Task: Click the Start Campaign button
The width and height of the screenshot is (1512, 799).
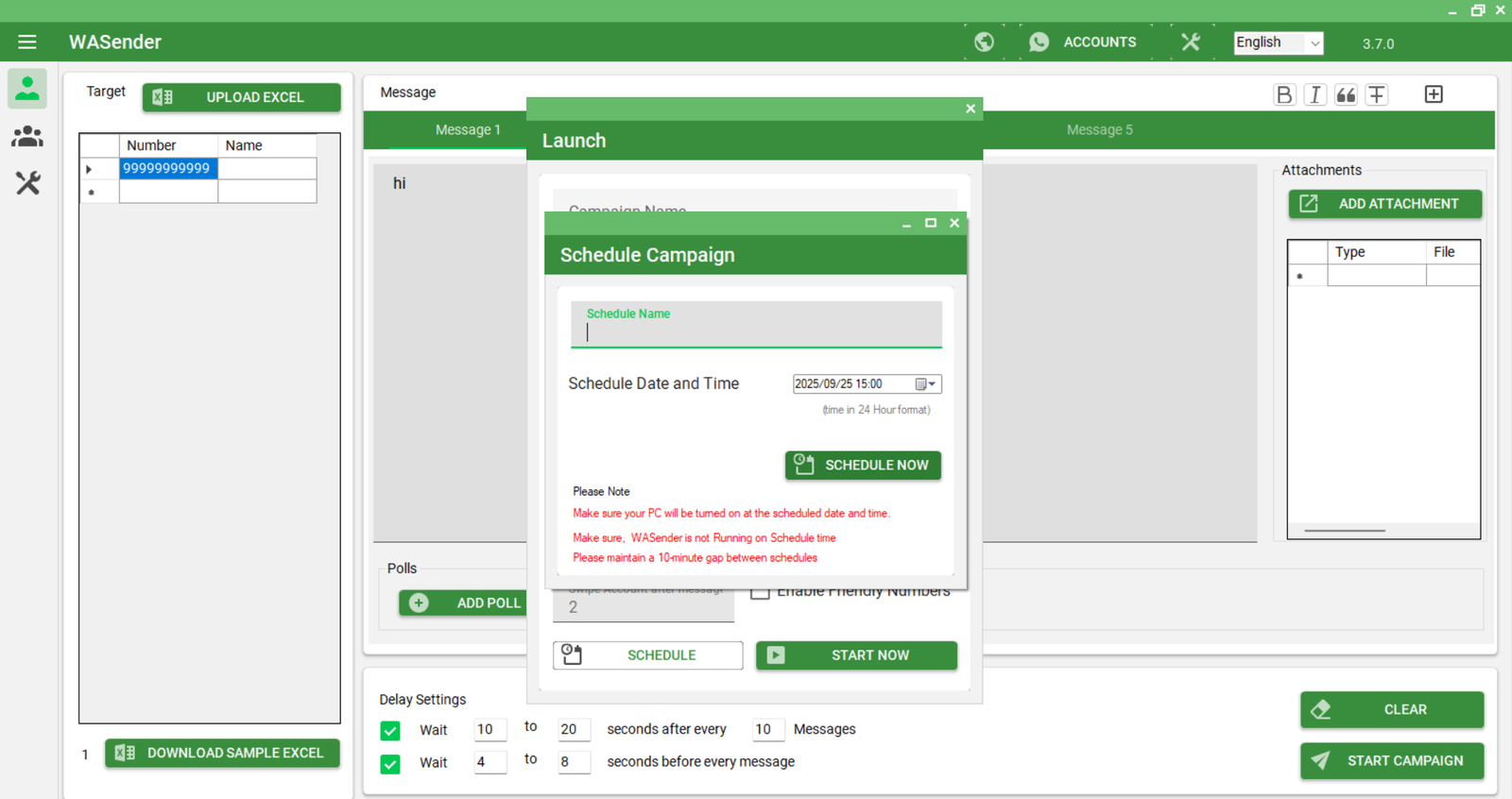Action: (1391, 760)
